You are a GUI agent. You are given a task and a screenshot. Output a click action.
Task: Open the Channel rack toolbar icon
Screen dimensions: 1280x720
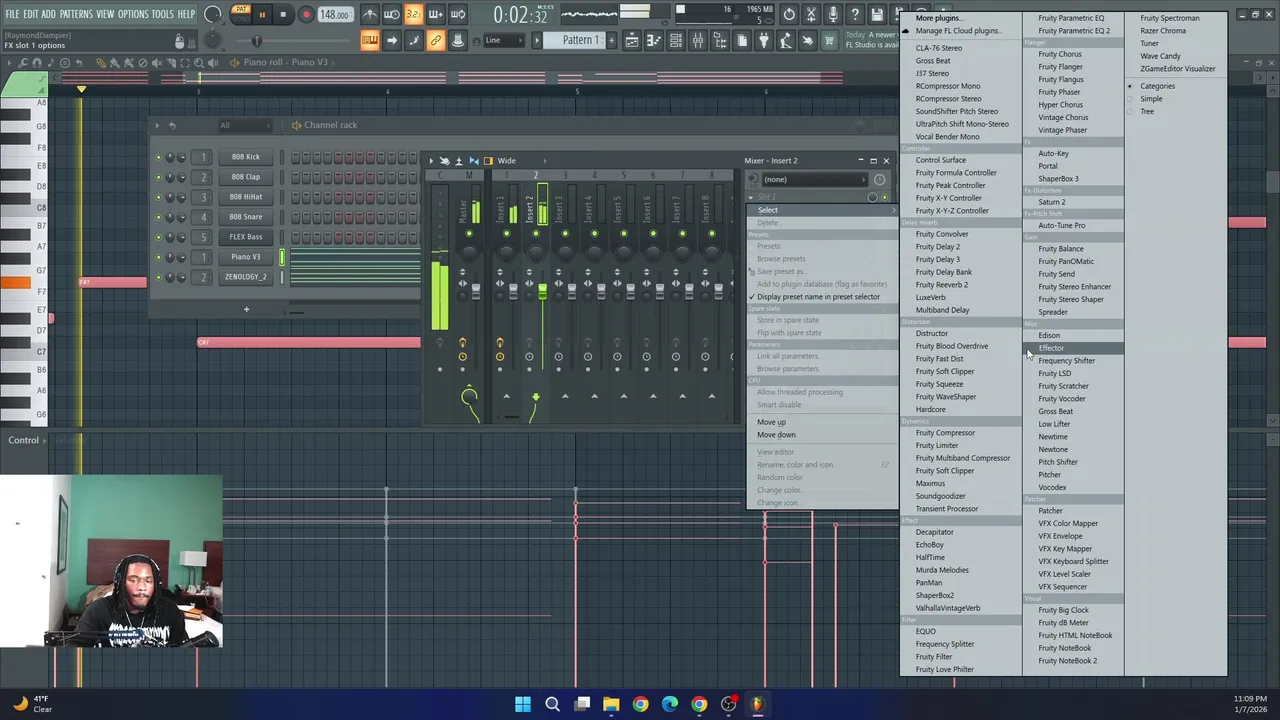[x=676, y=40]
